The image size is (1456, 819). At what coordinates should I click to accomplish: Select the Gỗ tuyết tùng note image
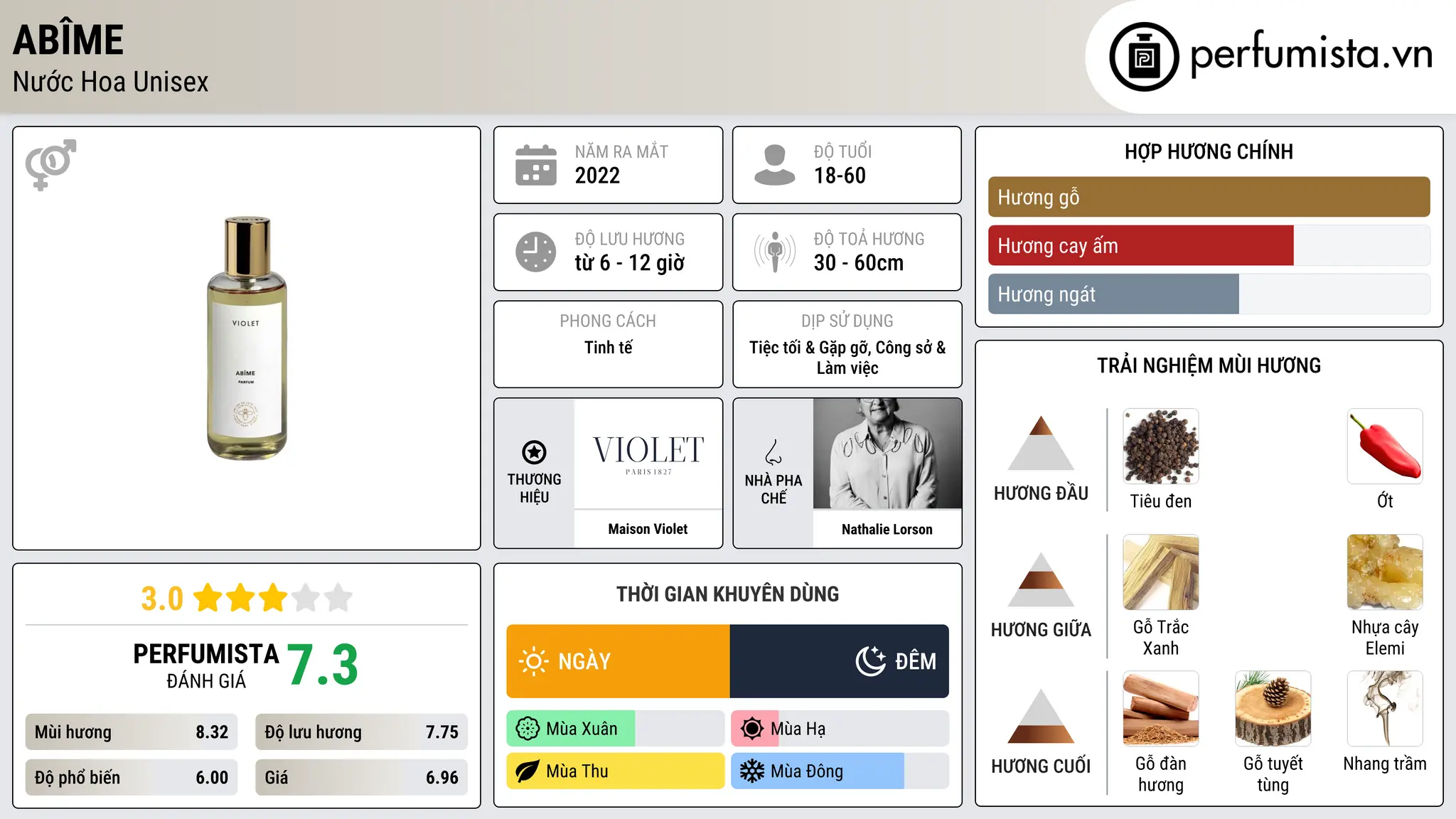pos(1273,709)
